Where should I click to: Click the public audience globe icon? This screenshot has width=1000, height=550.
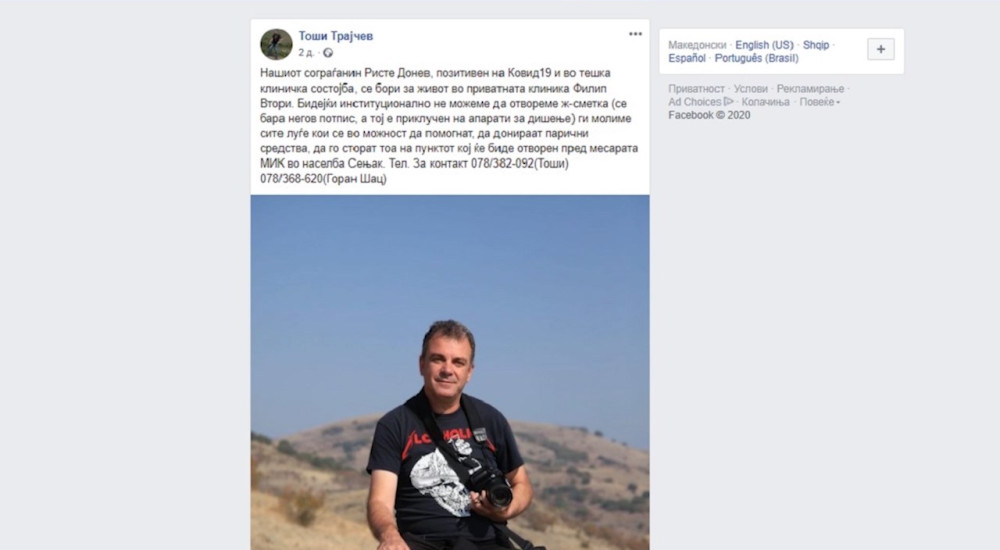pos(328,53)
